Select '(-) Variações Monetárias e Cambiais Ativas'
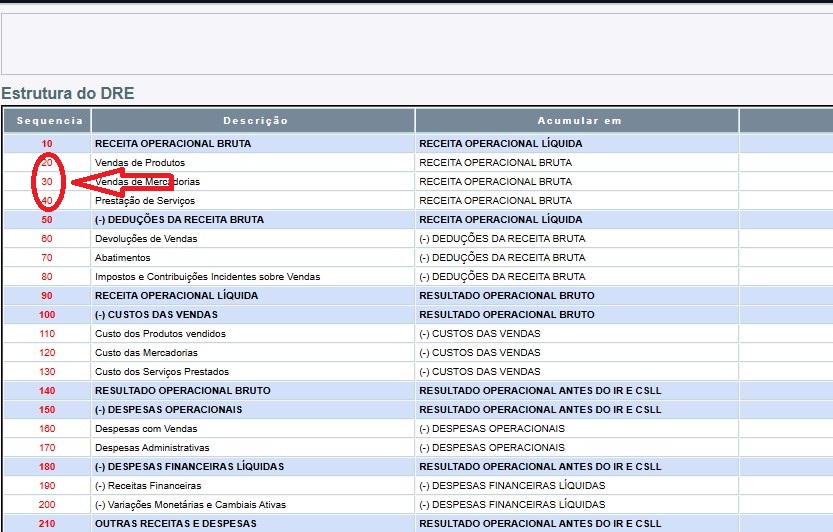 coord(190,505)
